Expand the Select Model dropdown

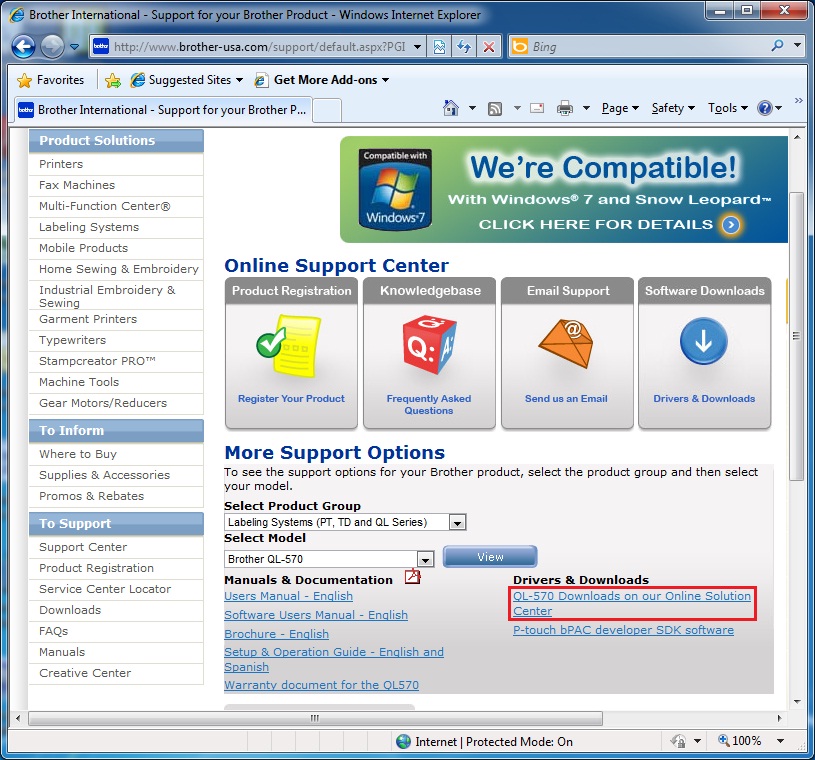425,559
